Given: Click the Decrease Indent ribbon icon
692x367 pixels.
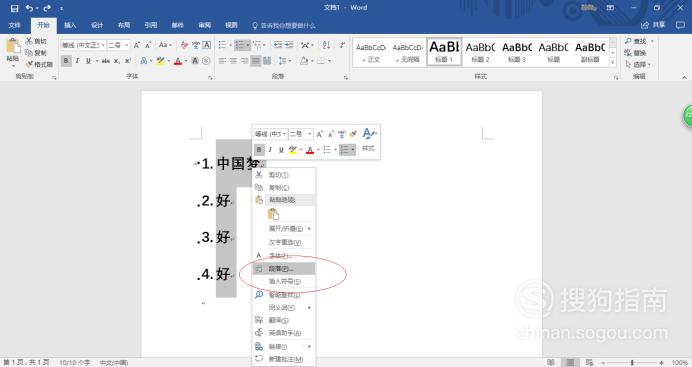Looking at the screenshot, I should tap(278, 45).
